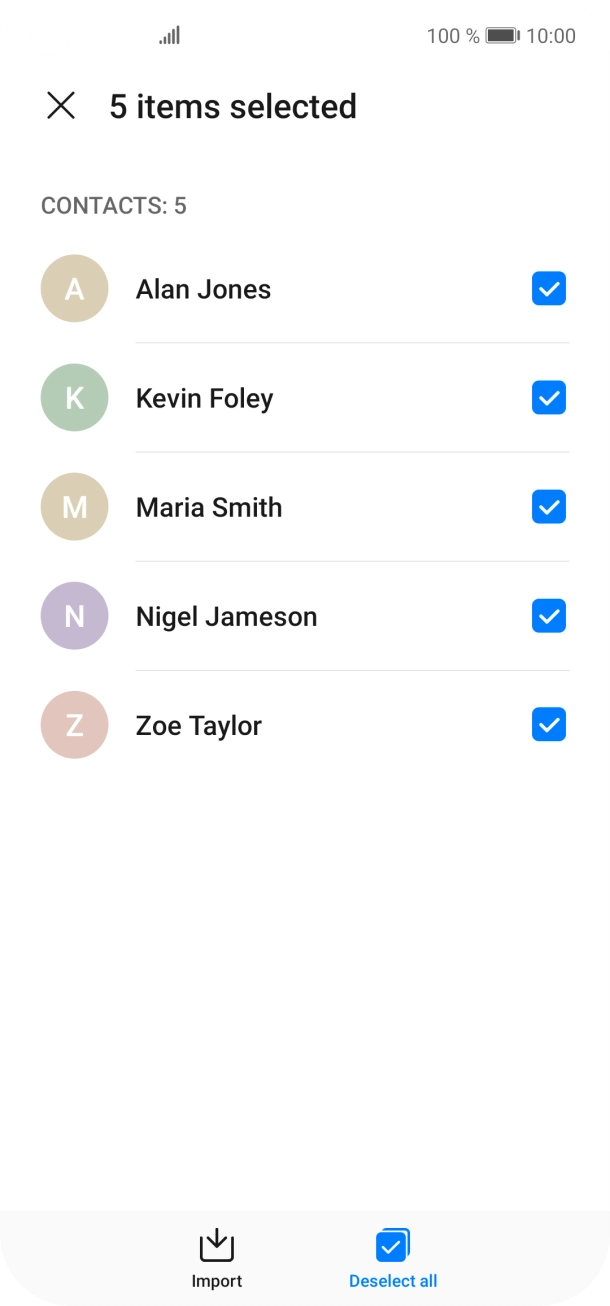Tap the Nigel Jameson contact name

(226, 616)
